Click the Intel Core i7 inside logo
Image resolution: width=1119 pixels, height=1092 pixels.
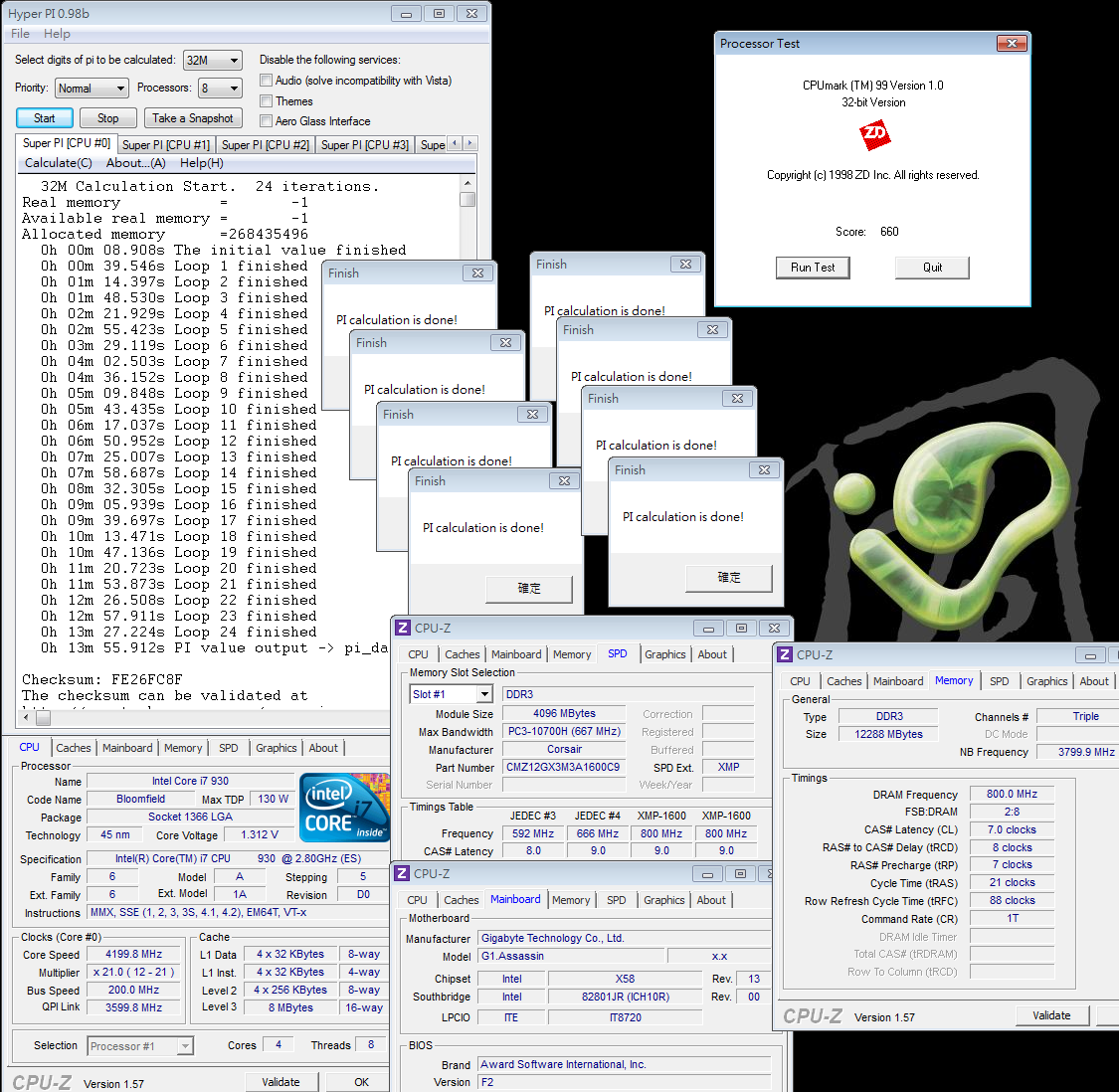345,808
